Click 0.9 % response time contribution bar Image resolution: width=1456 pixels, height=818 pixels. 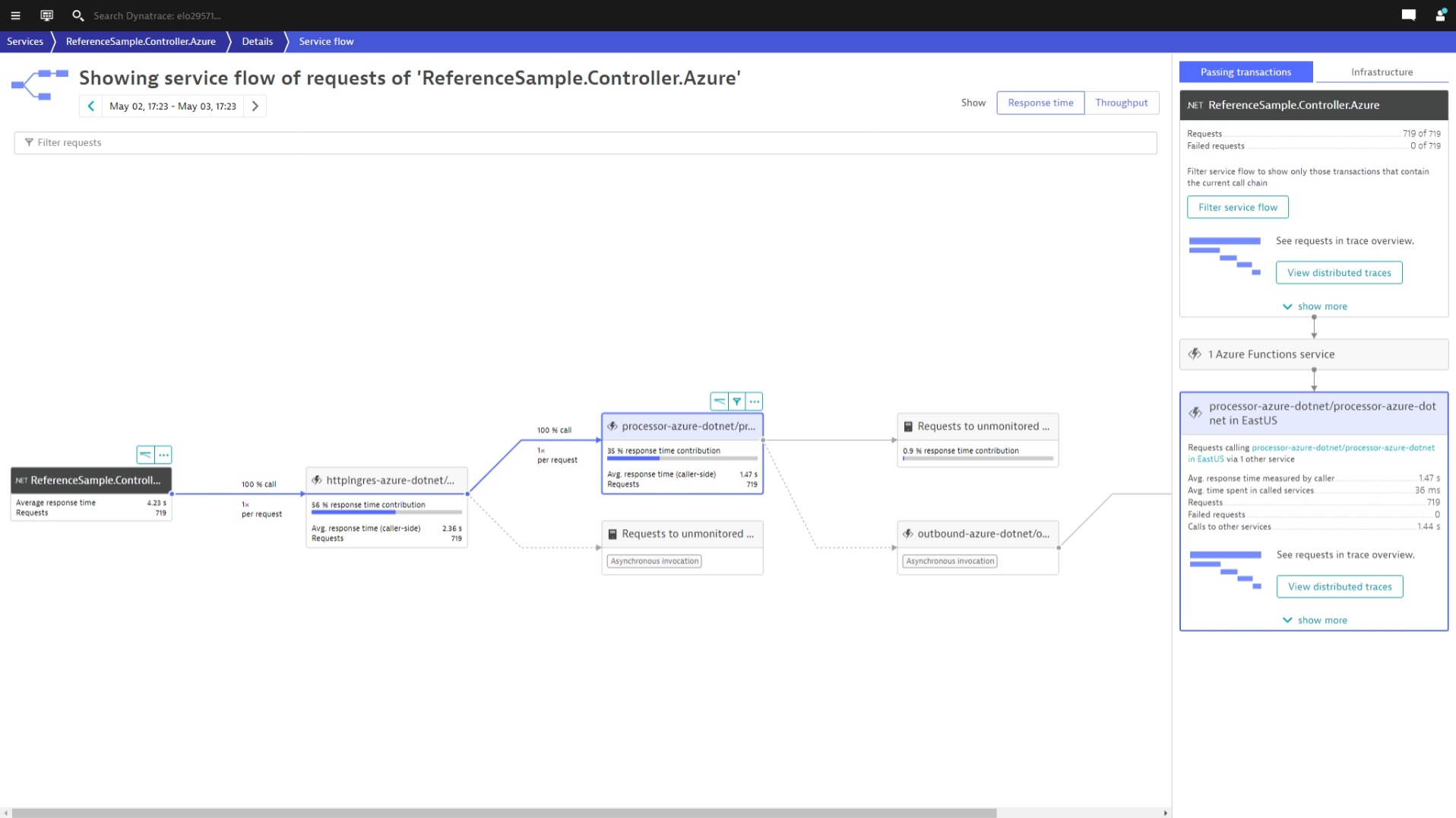click(x=977, y=458)
